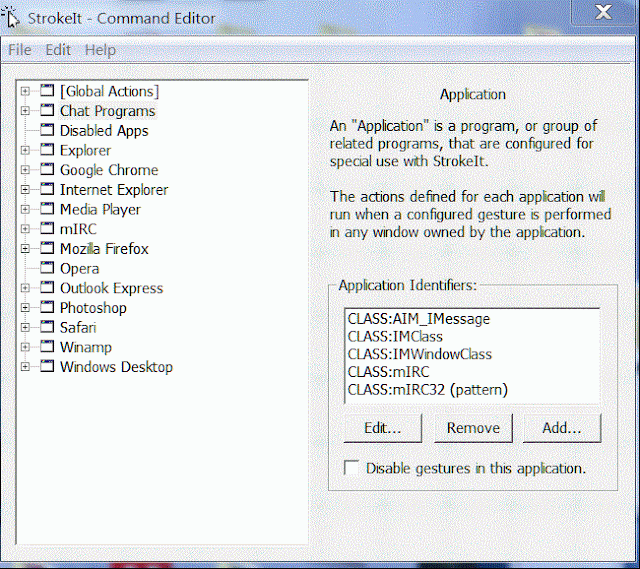Expand the Winamp tree node
This screenshot has height=569, width=640.
pos(25,347)
